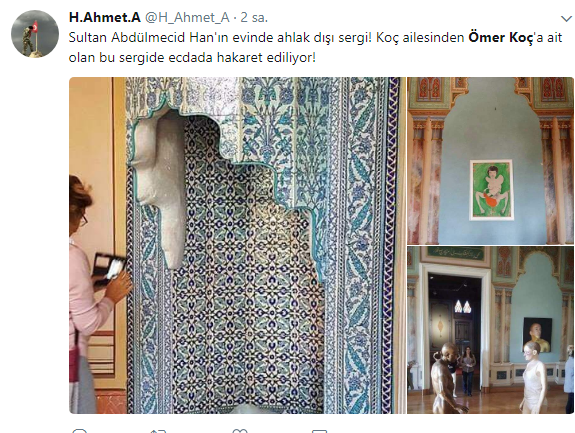This screenshot has height=433, width=575.
Task: Open H.Ahmet.A's profile avatar
Action: (35, 34)
